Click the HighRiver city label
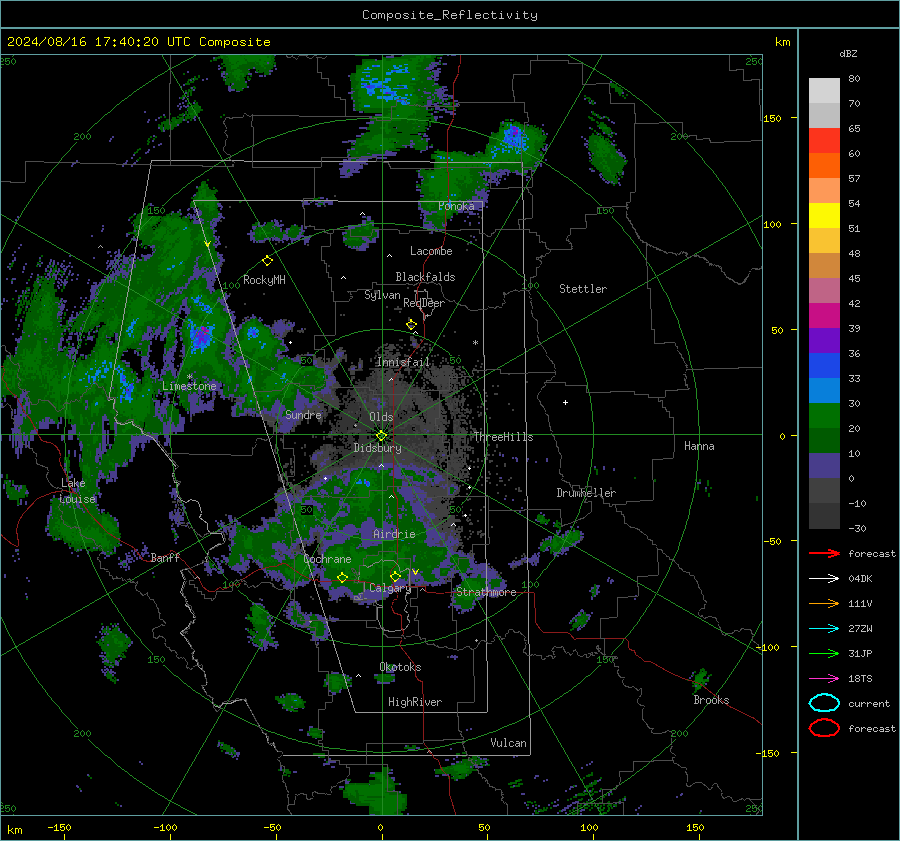 [x=415, y=702]
